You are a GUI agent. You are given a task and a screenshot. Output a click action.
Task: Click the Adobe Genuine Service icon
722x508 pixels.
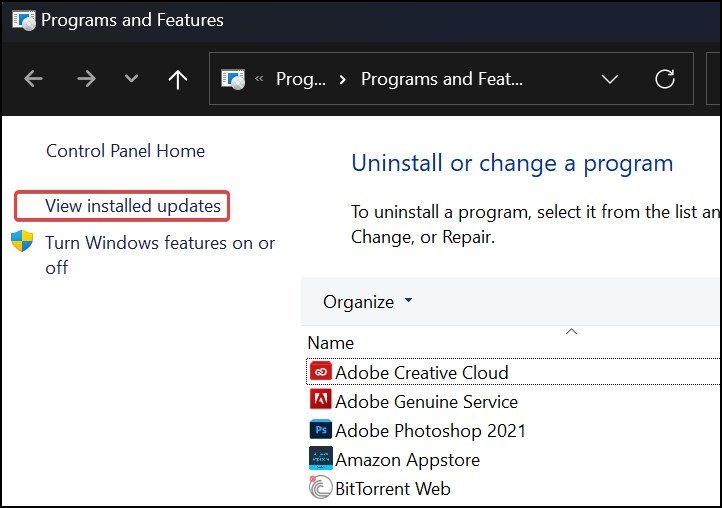click(x=320, y=401)
